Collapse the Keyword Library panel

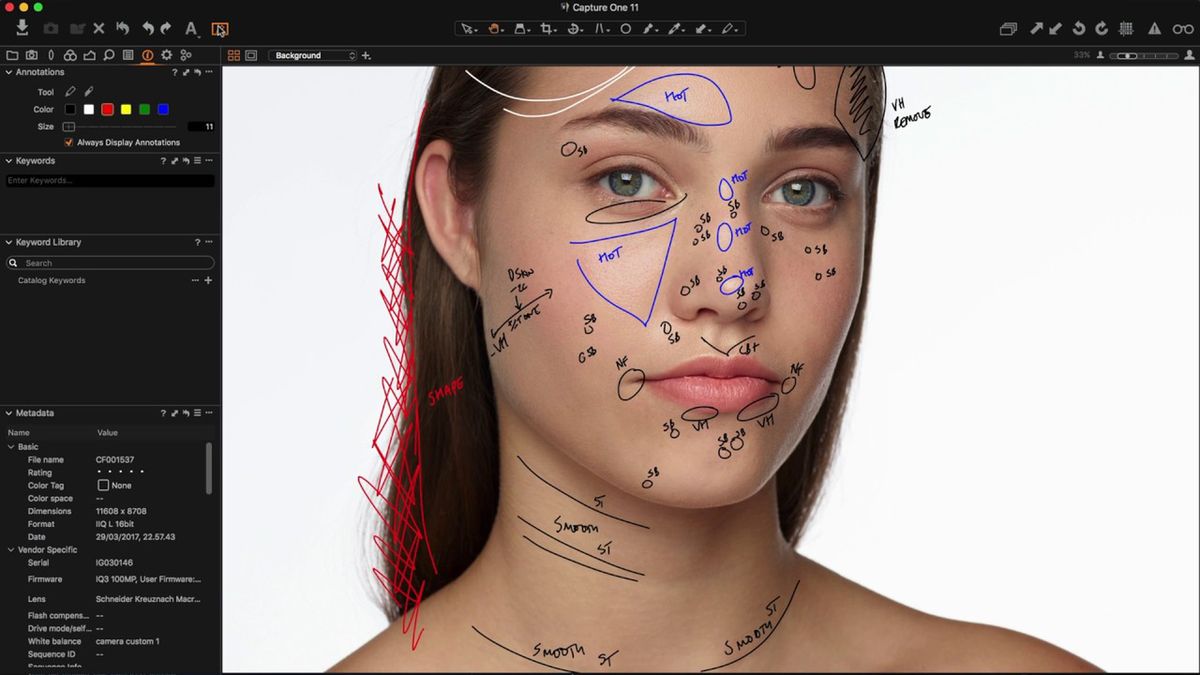[8, 242]
